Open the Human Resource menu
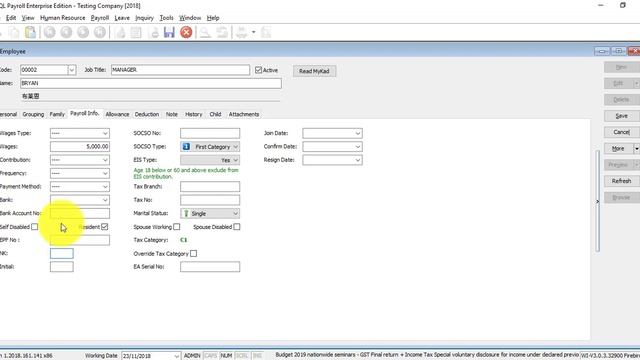The image size is (640, 360). click(62, 18)
